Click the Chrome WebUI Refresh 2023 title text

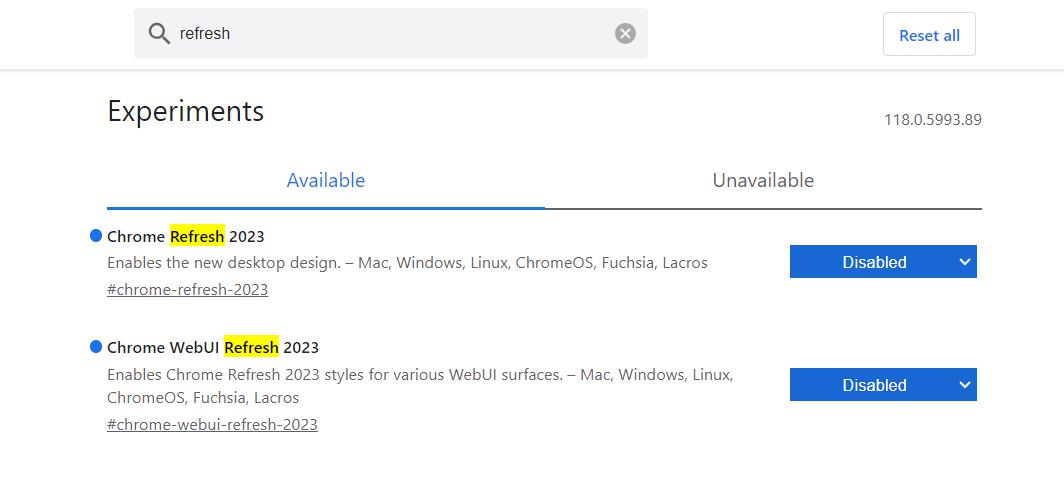213,347
